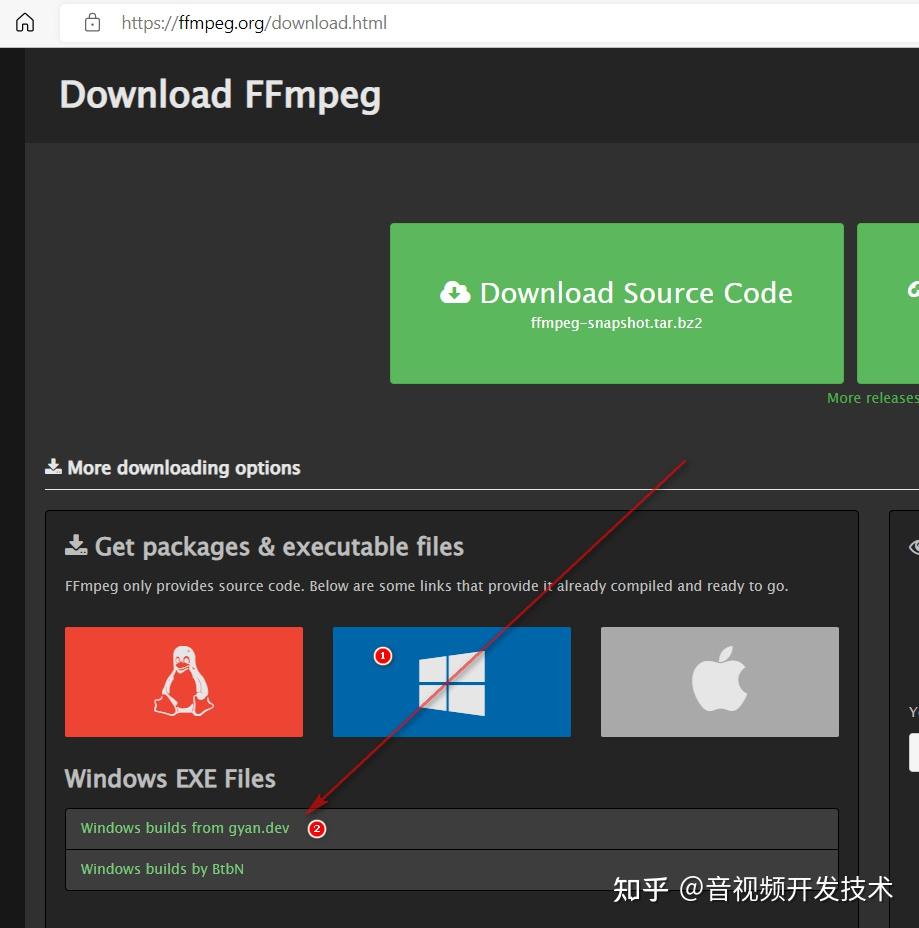Click the download icon beside Get packages heading

coord(76,544)
